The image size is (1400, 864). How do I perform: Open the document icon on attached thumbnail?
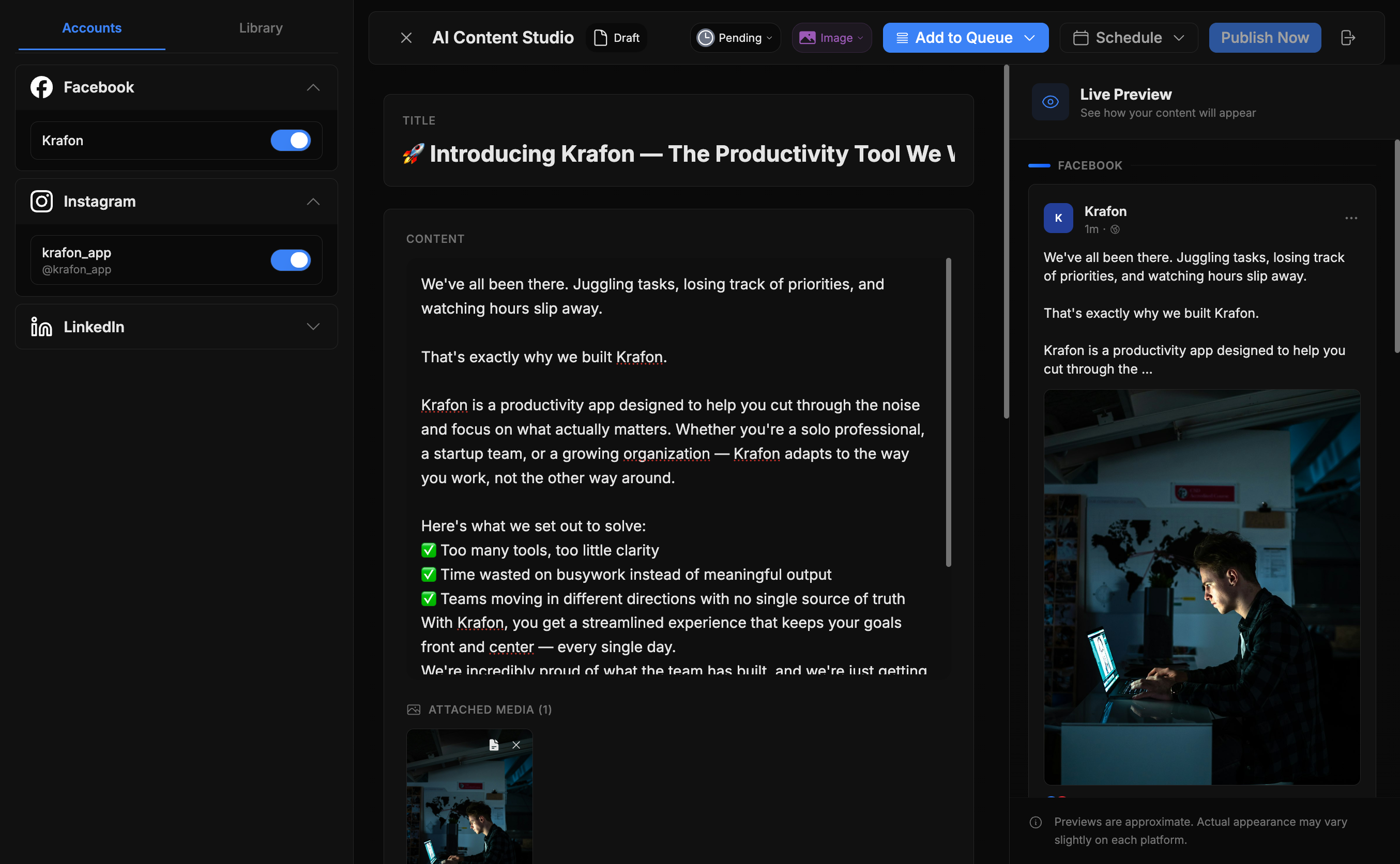(494, 745)
